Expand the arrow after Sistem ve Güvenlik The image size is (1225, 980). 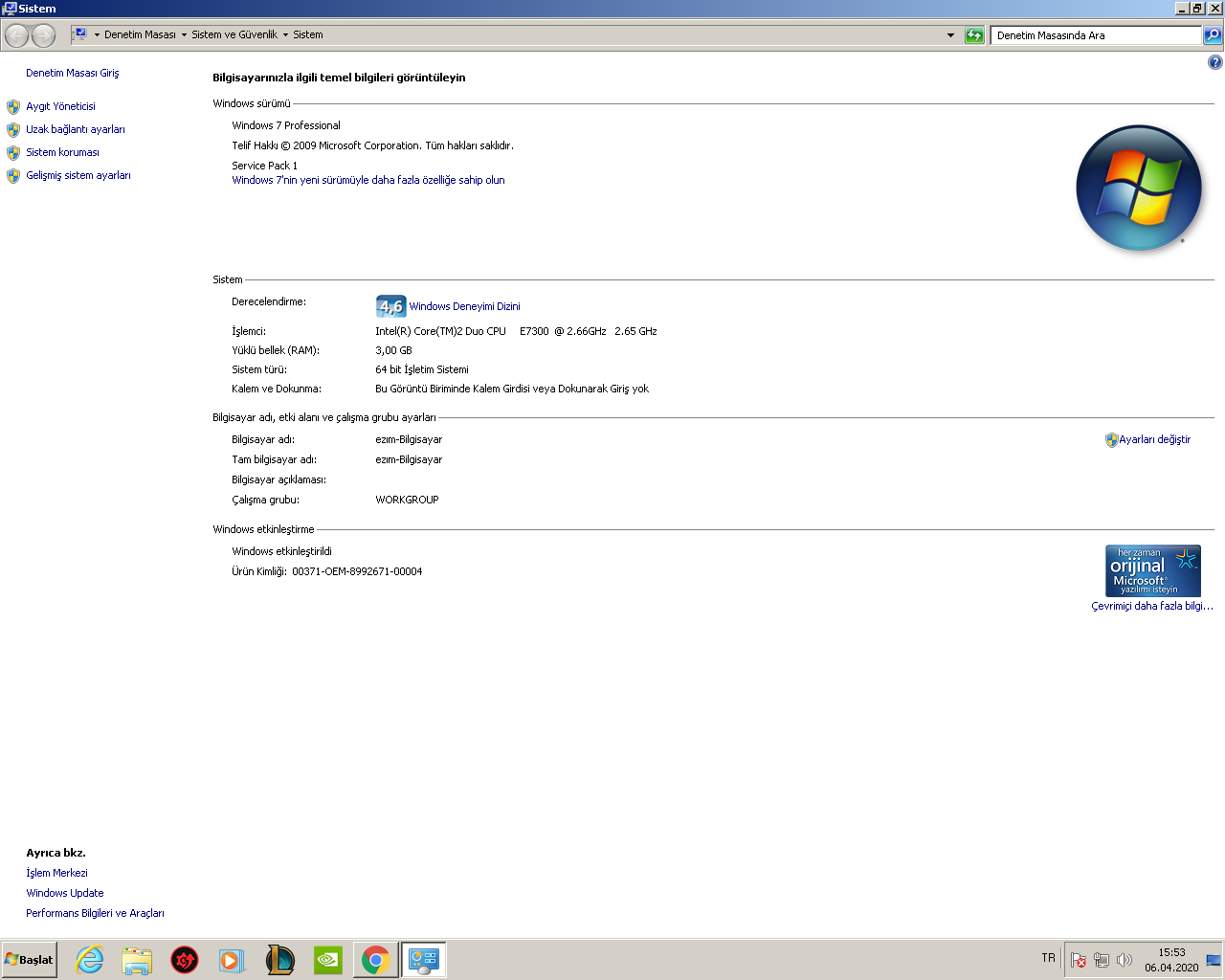pos(285,35)
